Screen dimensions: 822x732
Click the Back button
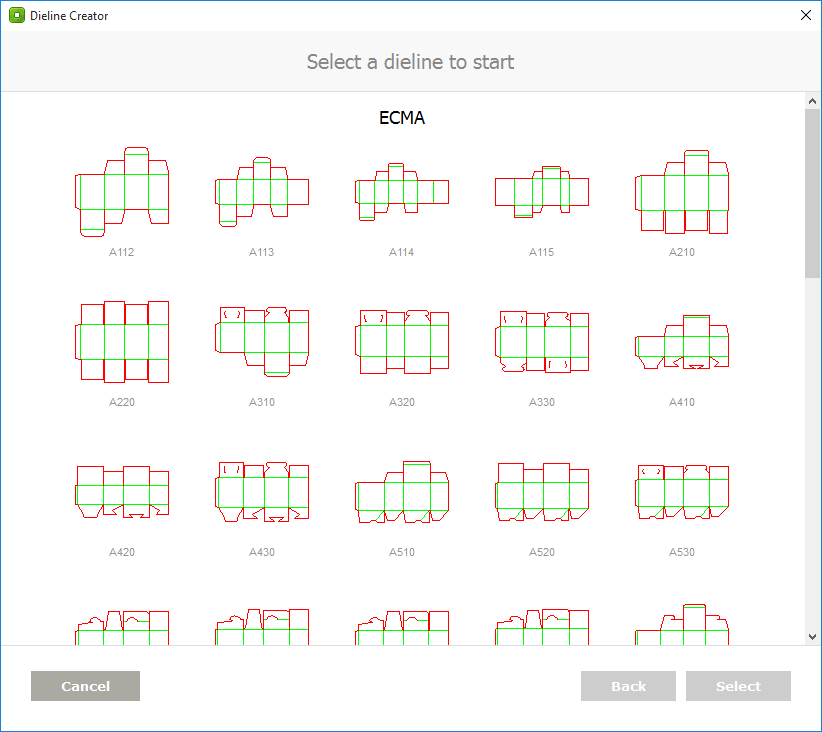click(628, 686)
